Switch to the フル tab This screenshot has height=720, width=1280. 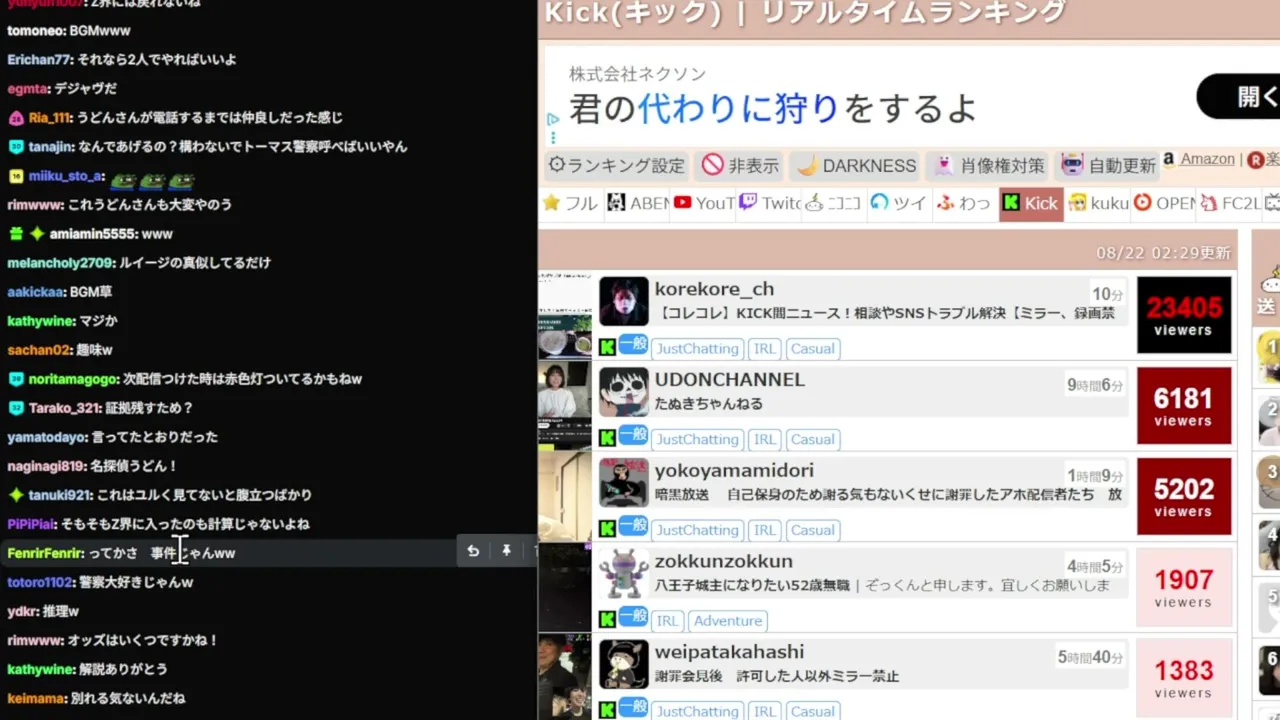(x=570, y=203)
